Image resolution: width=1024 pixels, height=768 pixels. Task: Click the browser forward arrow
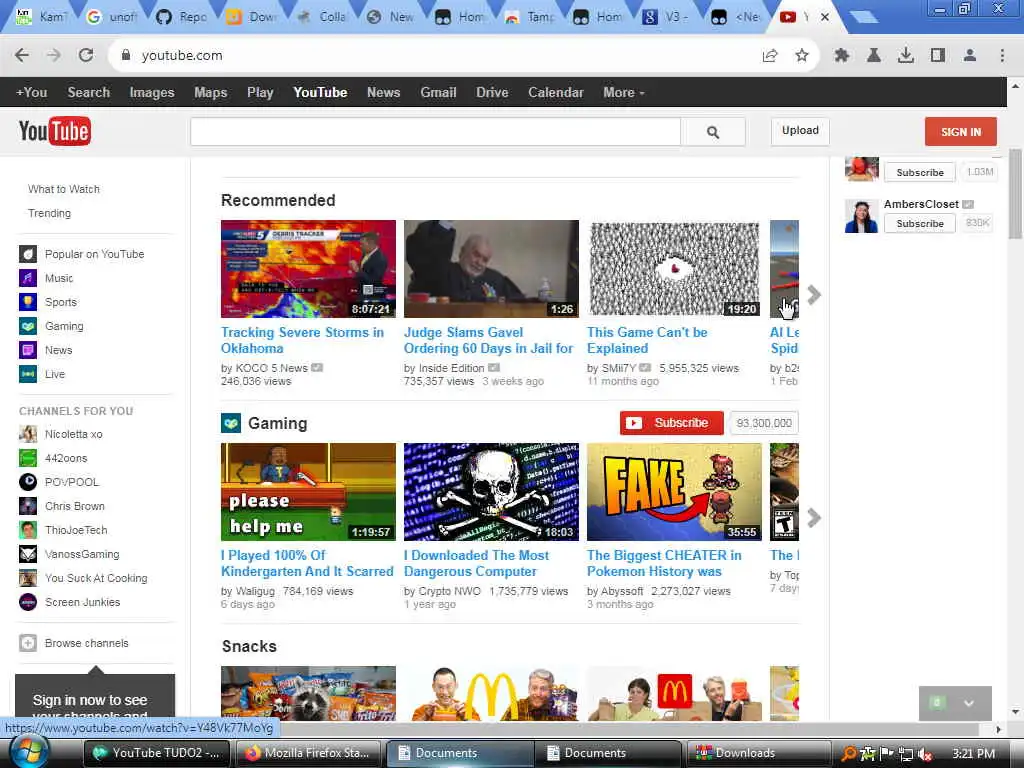point(54,56)
